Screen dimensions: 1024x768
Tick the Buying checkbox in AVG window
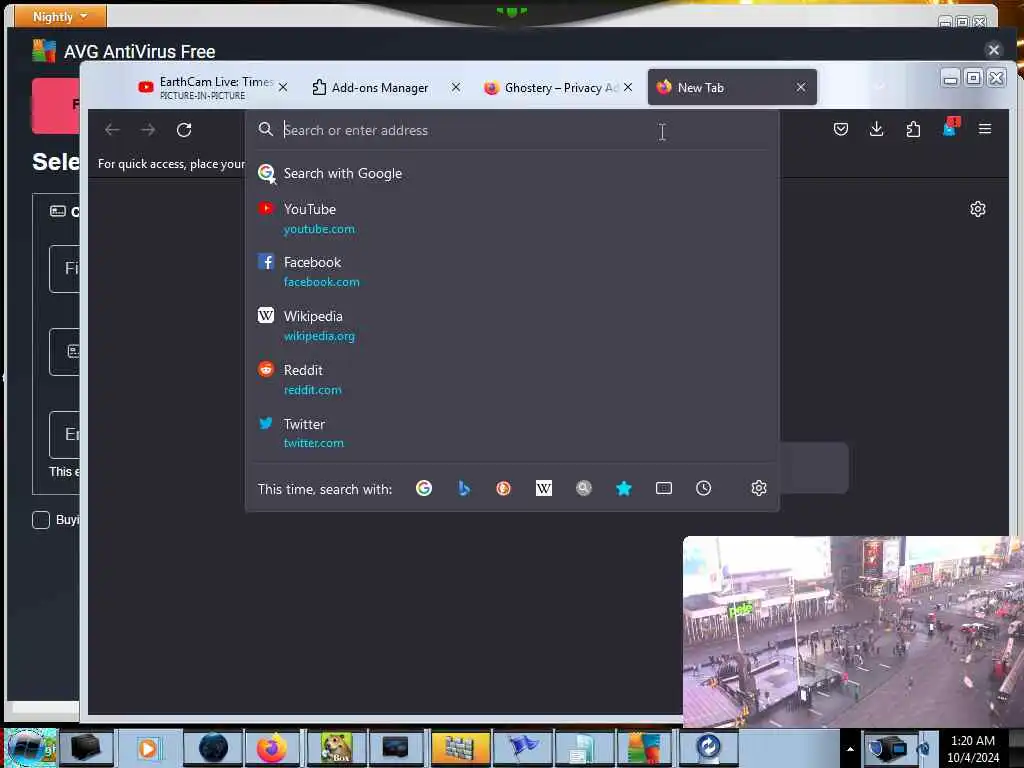click(x=41, y=520)
